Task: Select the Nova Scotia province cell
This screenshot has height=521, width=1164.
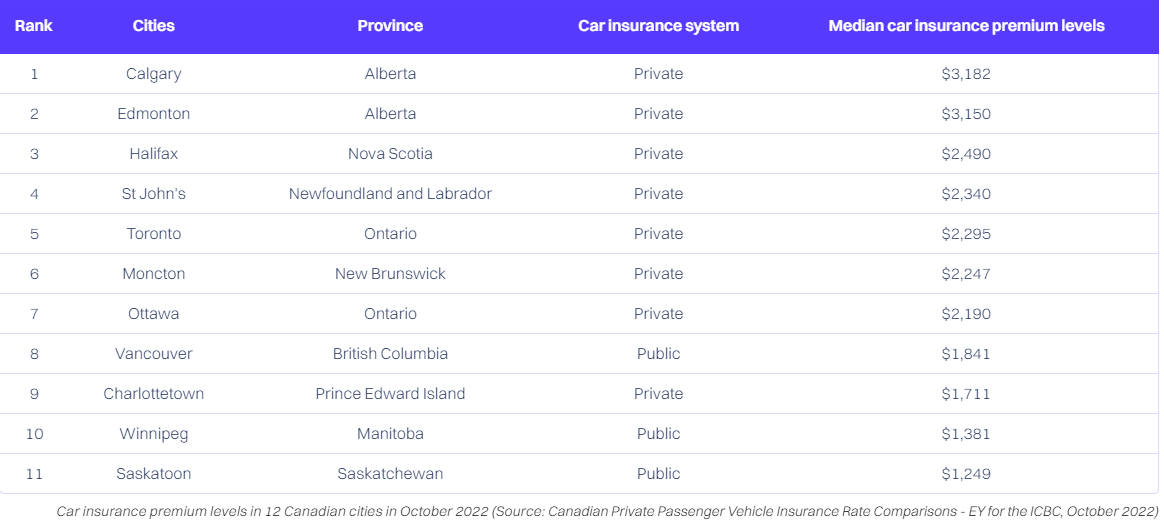Action: (x=390, y=154)
